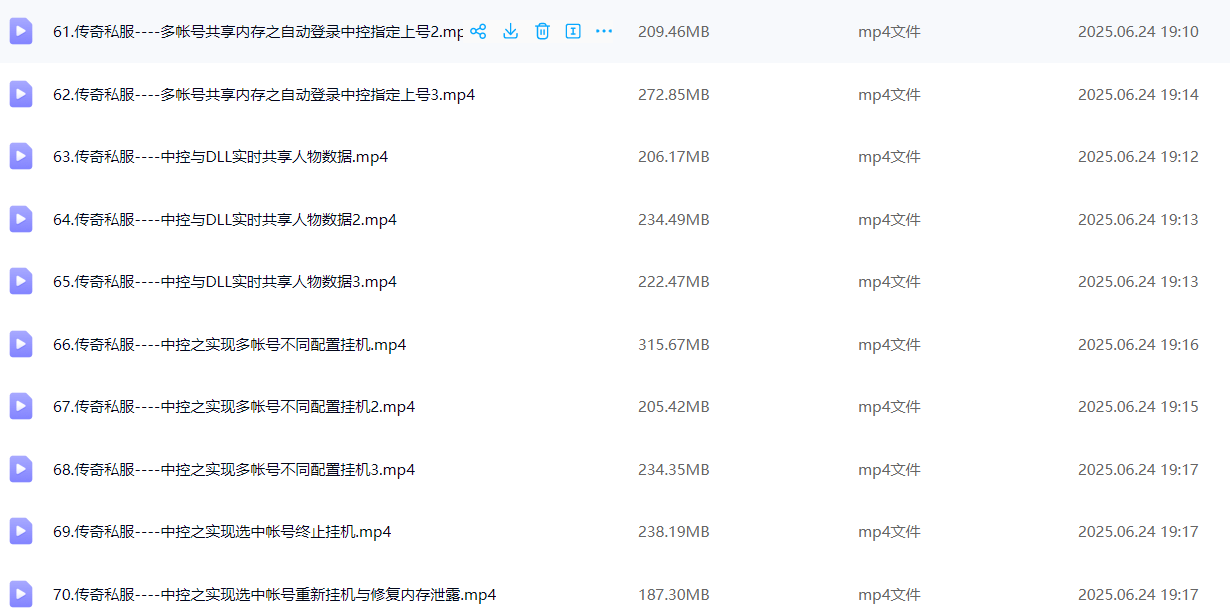The image size is (1230, 615).
Task: Click the video icon beside file 67
Action: (x=21, y=406)
